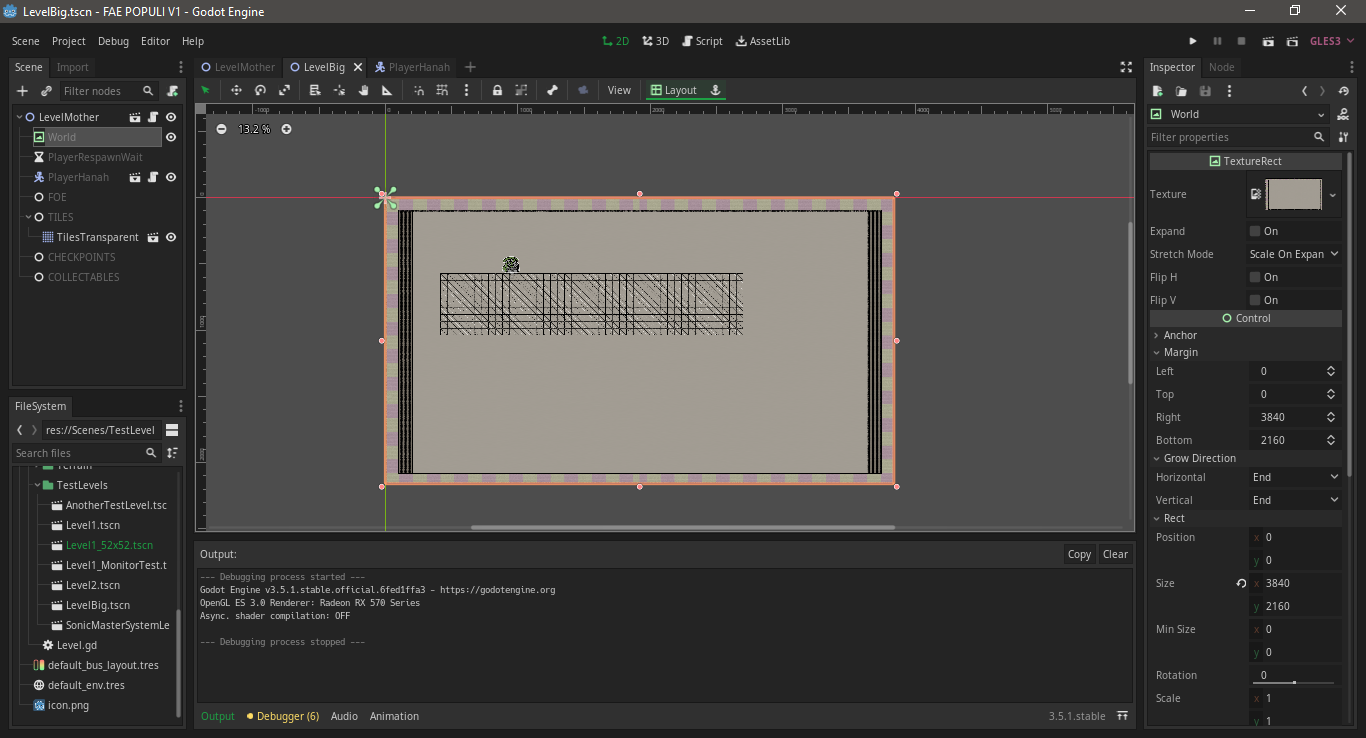Activate the Select mode arrow tool
1366x738 pixels.
(206, 90)
